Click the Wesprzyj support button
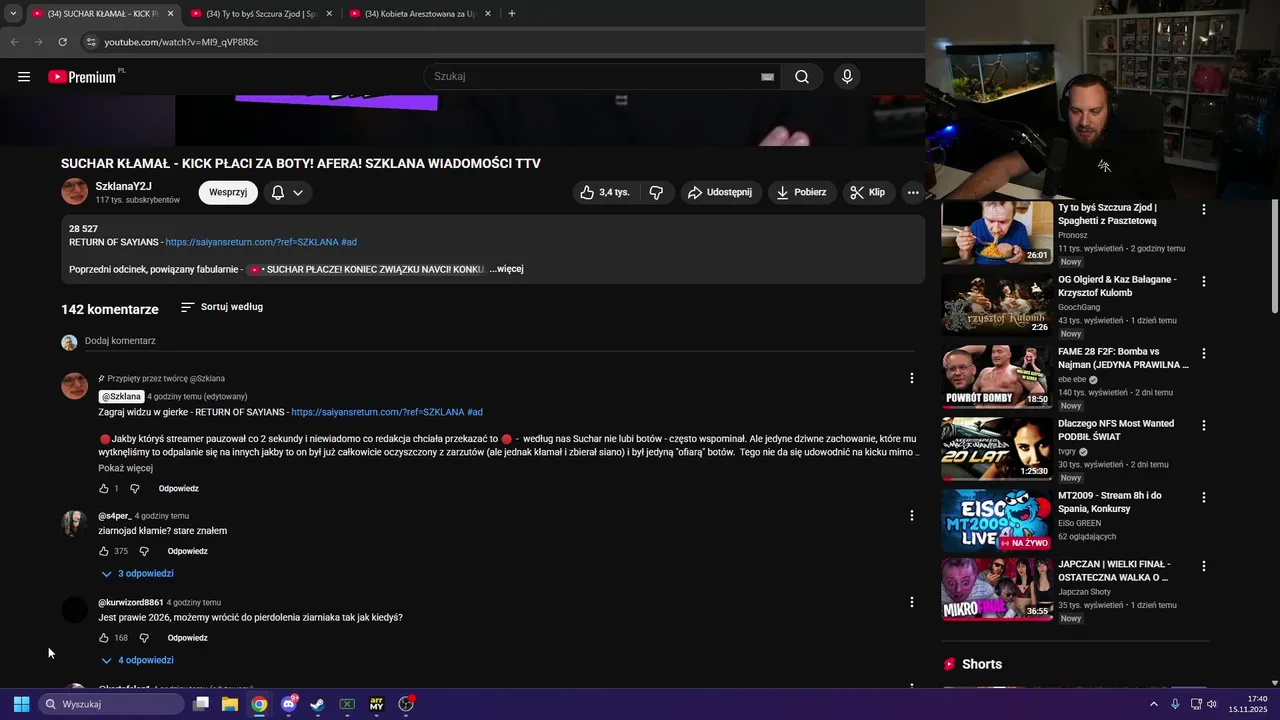Image resolution: width=1280 pixels, height=720 pixels. click(228, 192)
